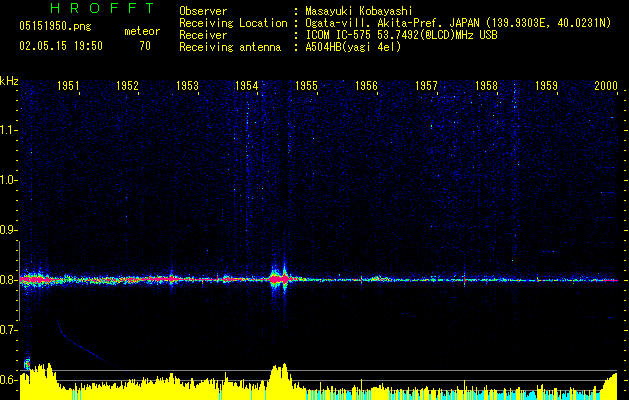Click the 'Receiver' field label
The height and width of the screenshot is (400, 629).
click(203, 35)
